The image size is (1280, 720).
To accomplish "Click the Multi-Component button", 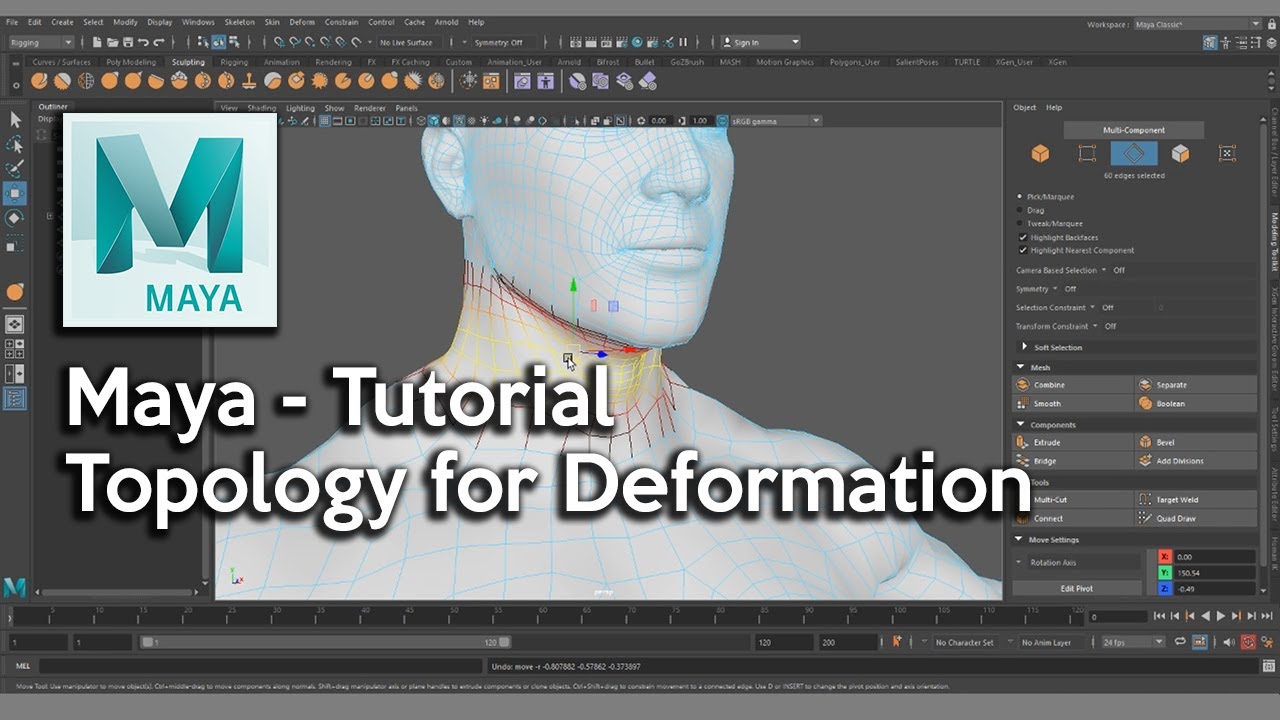I will pos(1134,130).
